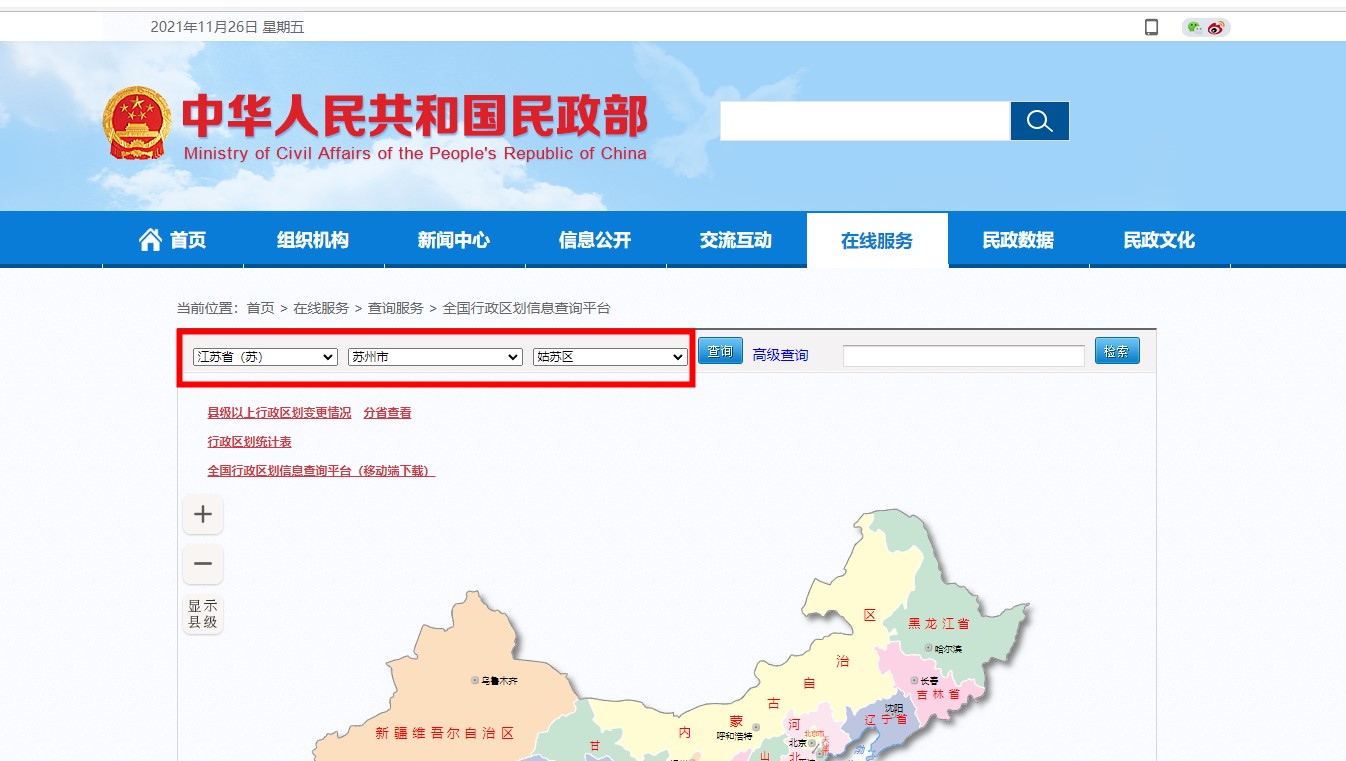
Task: Zoom out the map with minus button
Action: (x=203, y=564)
